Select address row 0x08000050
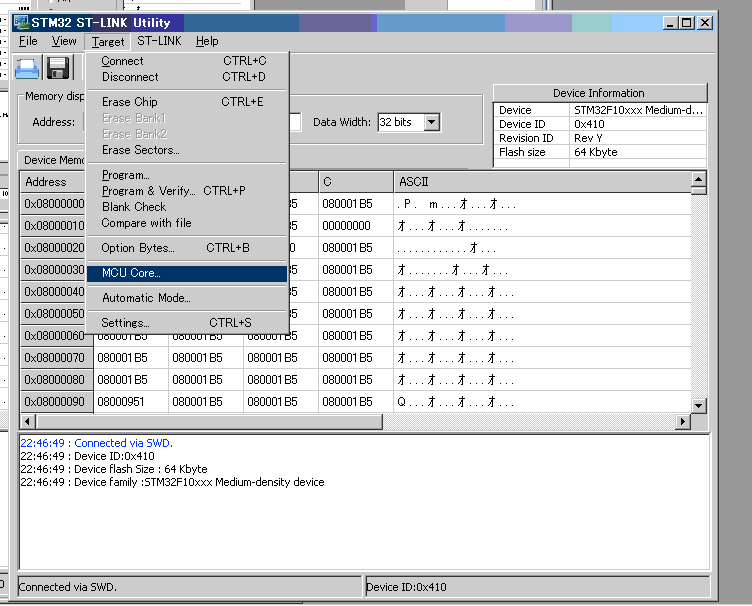This screenshot has width=752, height=606. coord(54,314)
